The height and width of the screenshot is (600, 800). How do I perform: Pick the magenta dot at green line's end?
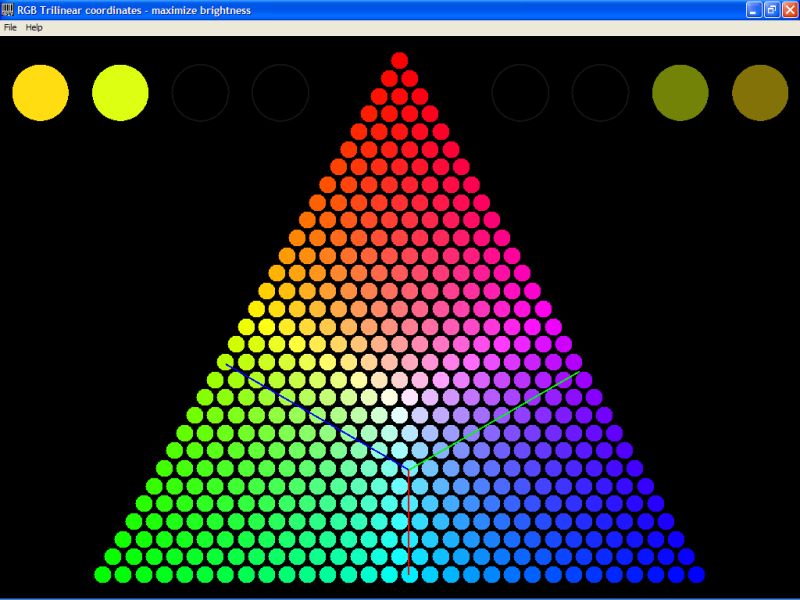tap(584, 380)
